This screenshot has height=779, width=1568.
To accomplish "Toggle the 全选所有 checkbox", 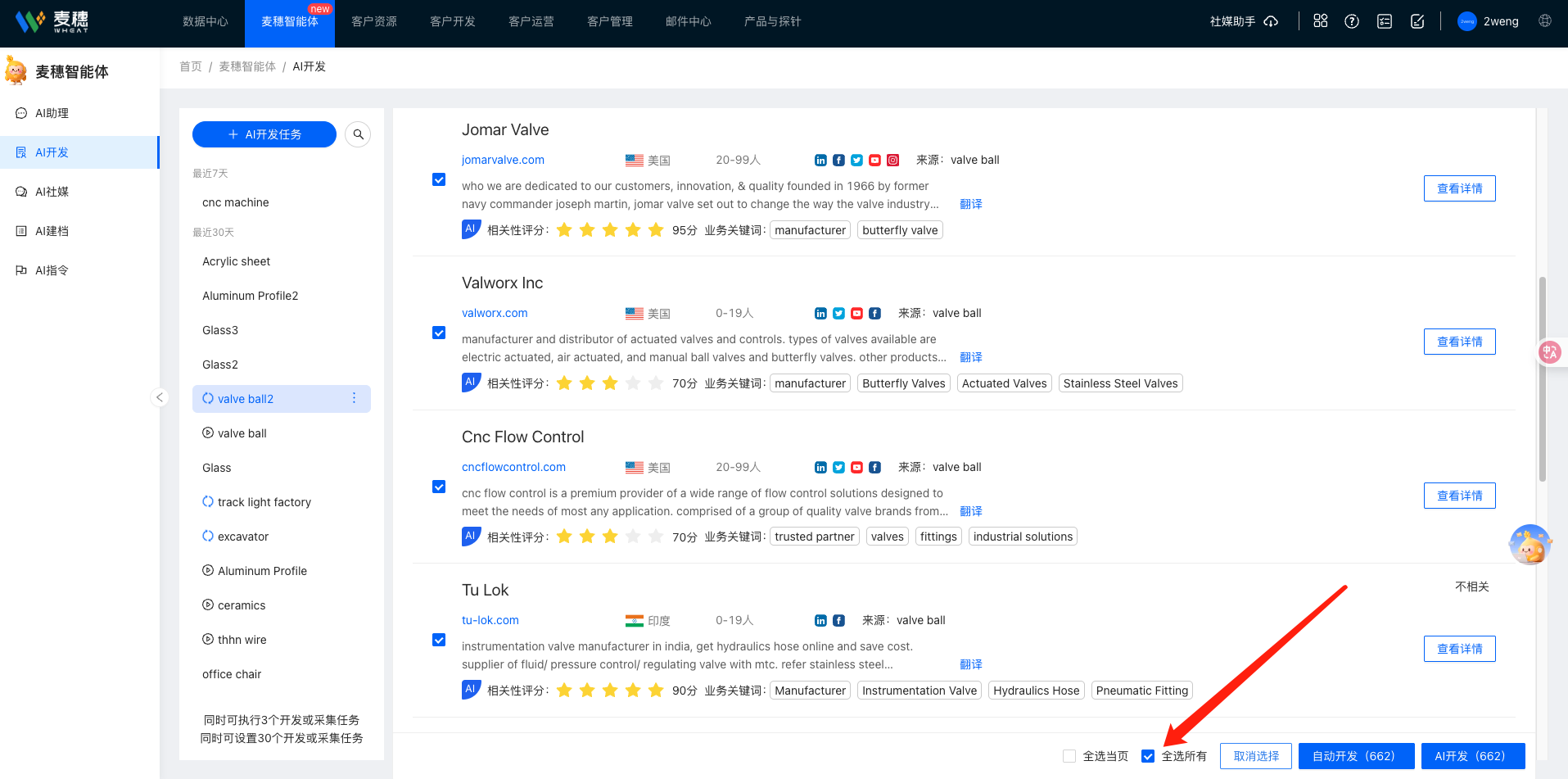I will click(1148, 756).
